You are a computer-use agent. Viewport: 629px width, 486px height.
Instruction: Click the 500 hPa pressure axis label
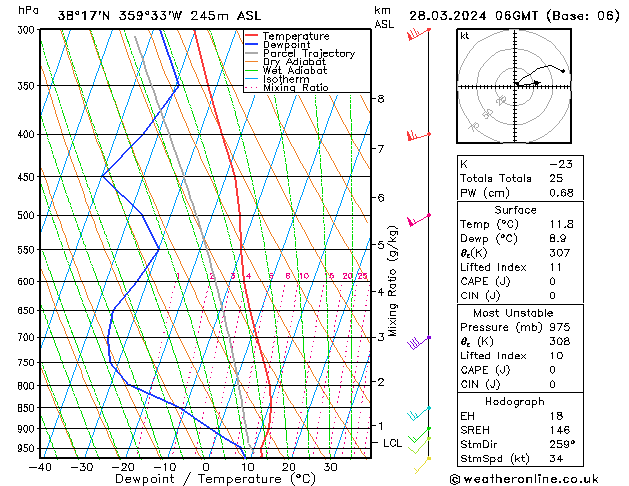(x=28, y=216)
